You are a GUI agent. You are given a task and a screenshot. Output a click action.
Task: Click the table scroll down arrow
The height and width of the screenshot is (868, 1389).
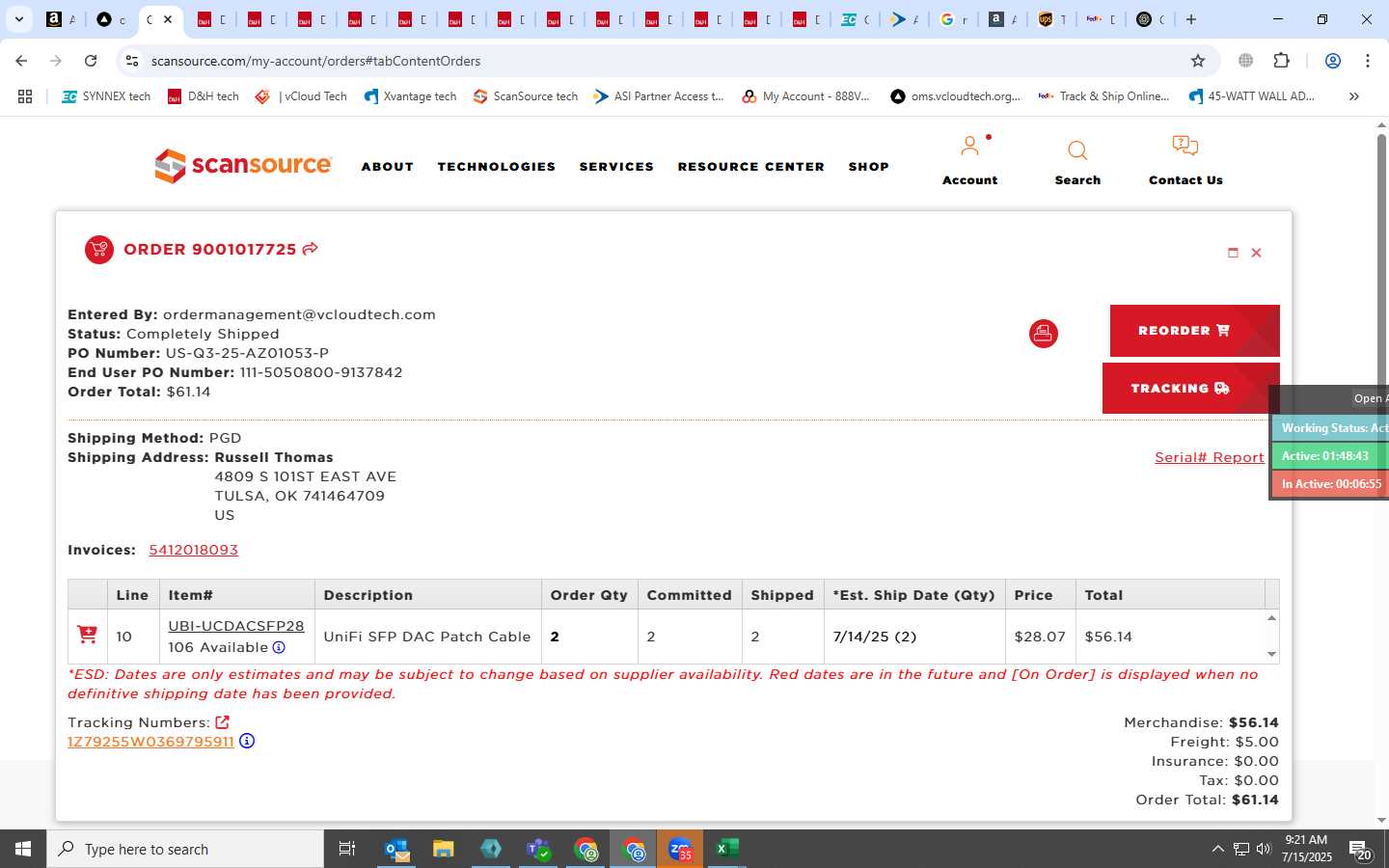(x=1271, y=654)
